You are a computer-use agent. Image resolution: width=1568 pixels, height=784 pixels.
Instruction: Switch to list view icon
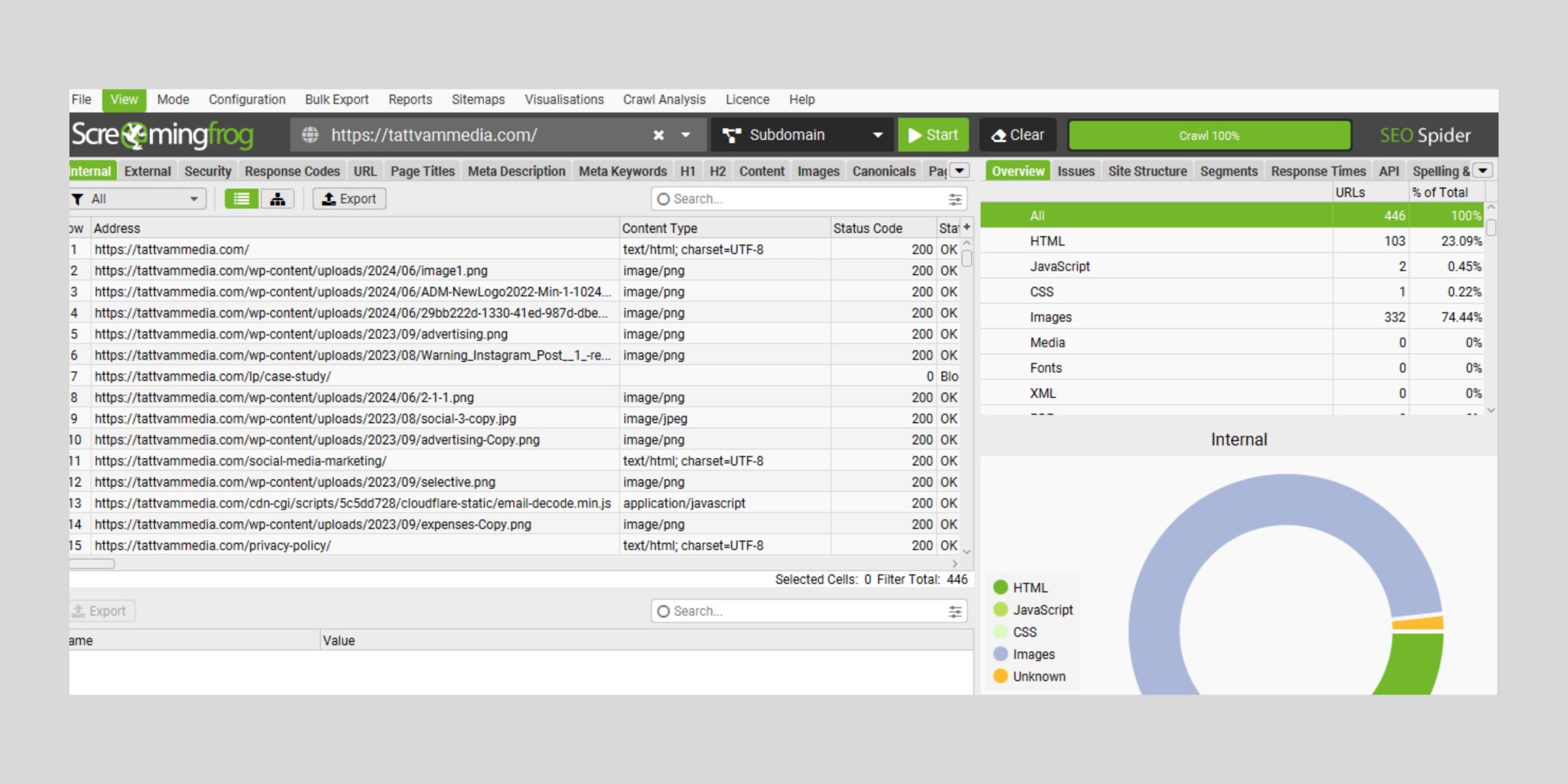click(x=241, y=199)
